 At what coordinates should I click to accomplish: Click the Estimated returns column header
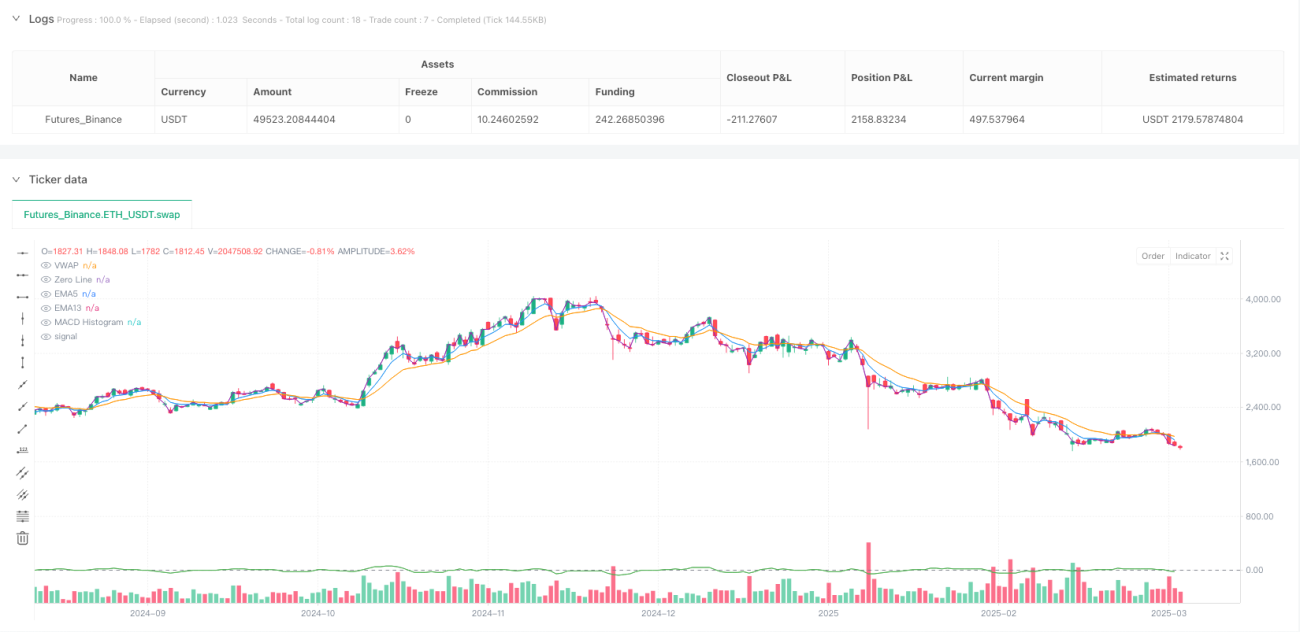[x=1192, y=77]
